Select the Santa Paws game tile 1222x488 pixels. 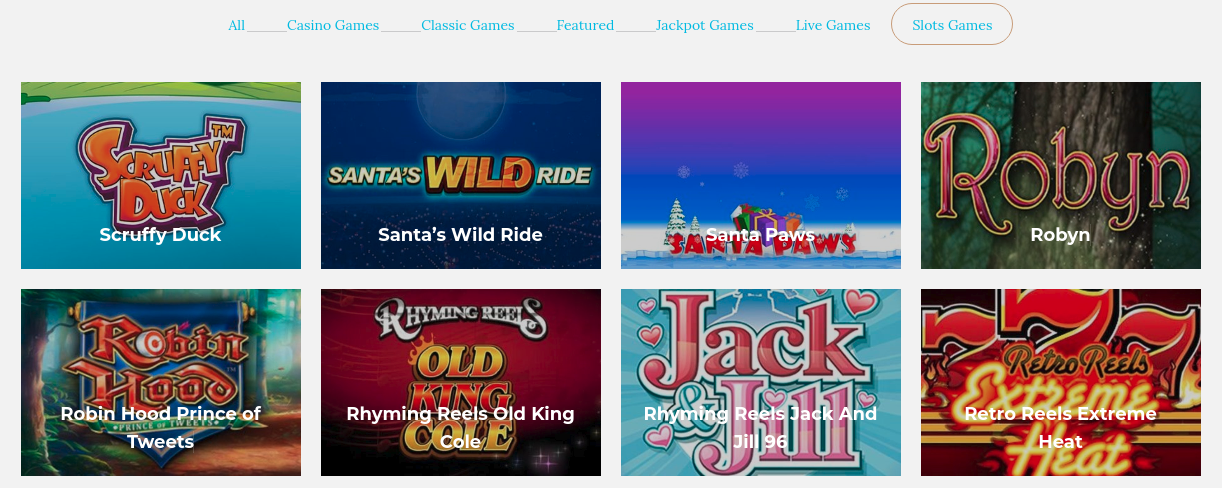click(x=761, y=175)
